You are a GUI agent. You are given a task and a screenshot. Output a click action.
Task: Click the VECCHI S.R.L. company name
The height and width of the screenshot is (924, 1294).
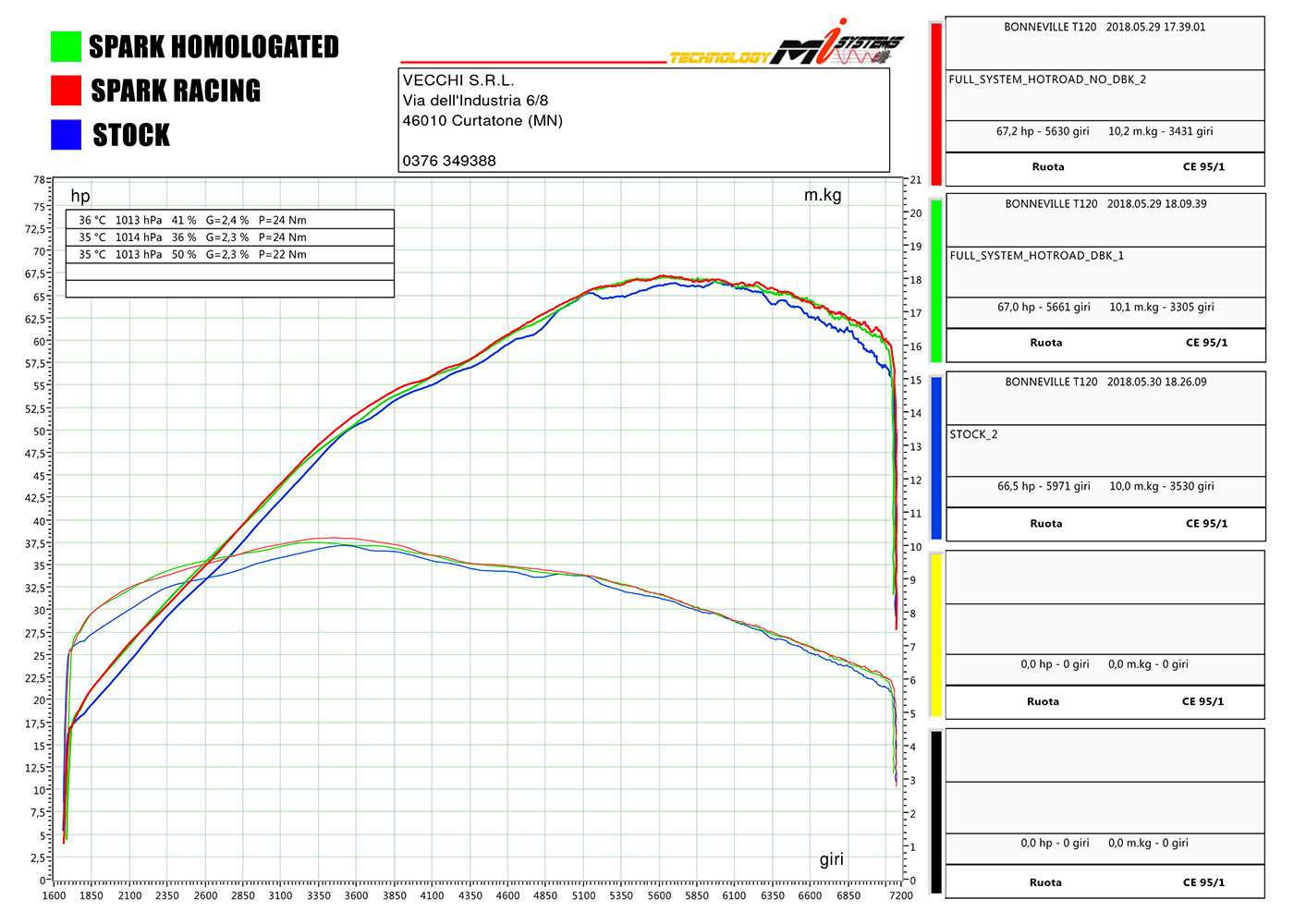click(458, 80)
